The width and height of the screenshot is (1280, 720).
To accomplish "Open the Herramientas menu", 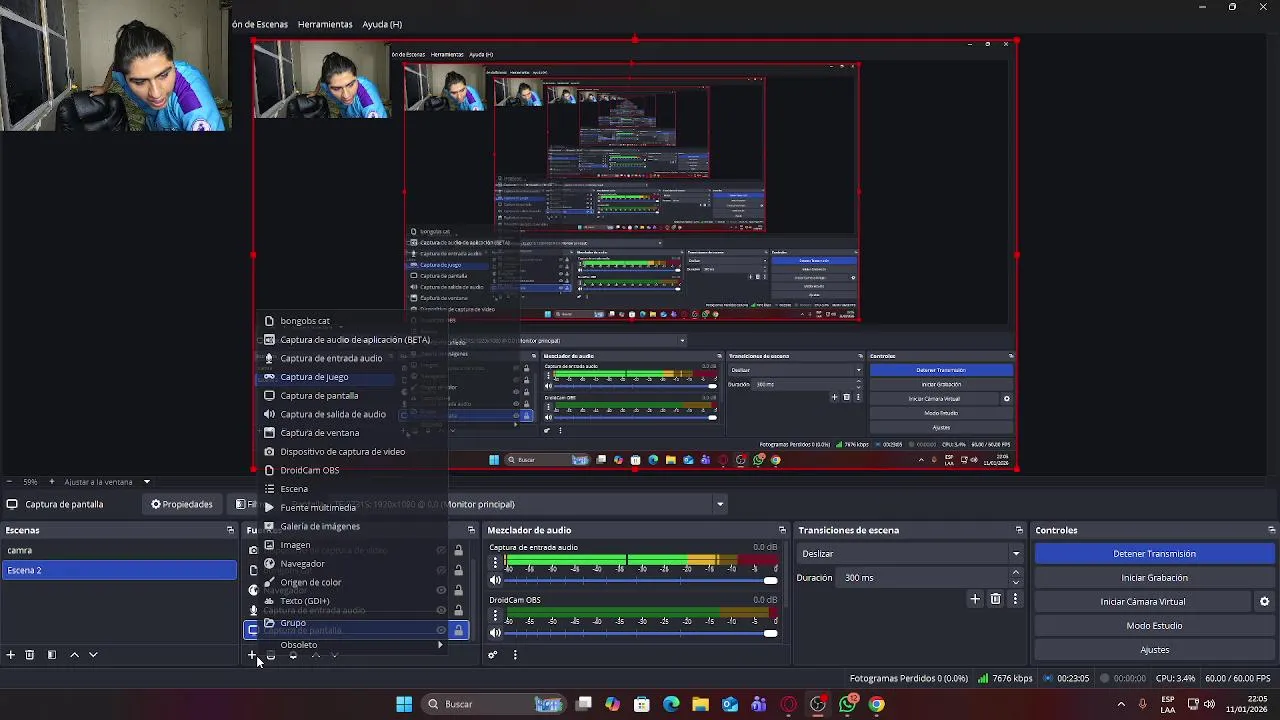I will point(325,24).
